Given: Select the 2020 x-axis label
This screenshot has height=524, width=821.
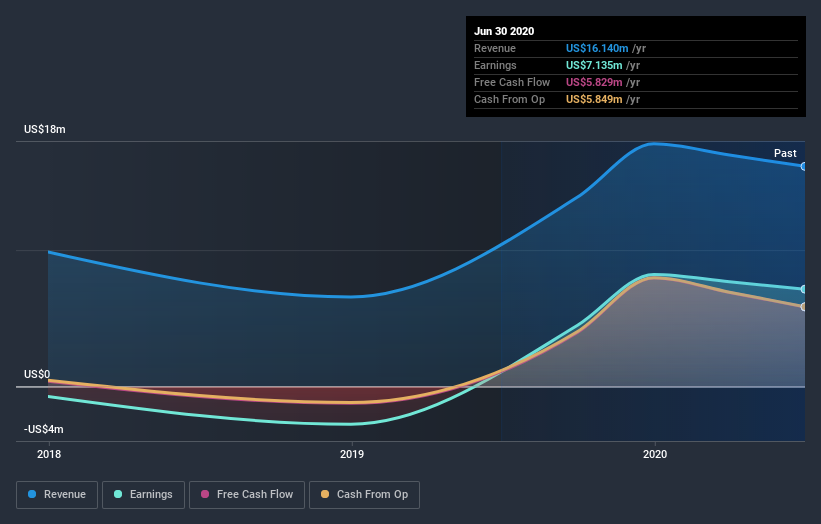Looking at the screenshot, I should [655, 454].
